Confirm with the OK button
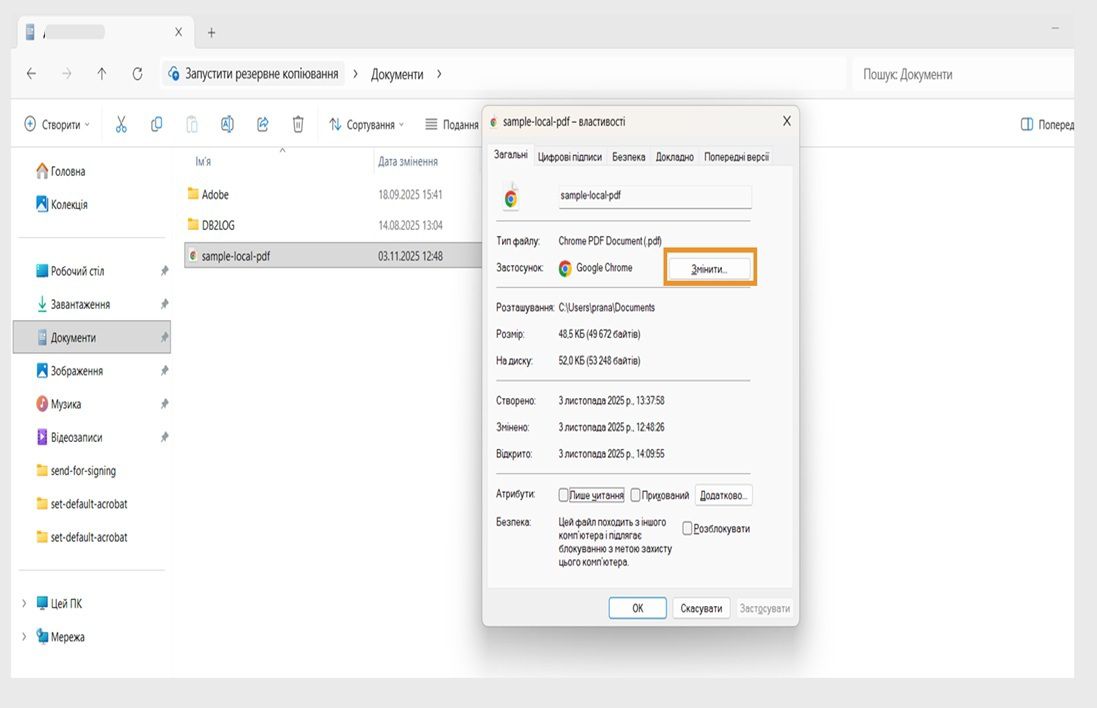Viewport: 1097px width, 708px height. tap(637, 608)
